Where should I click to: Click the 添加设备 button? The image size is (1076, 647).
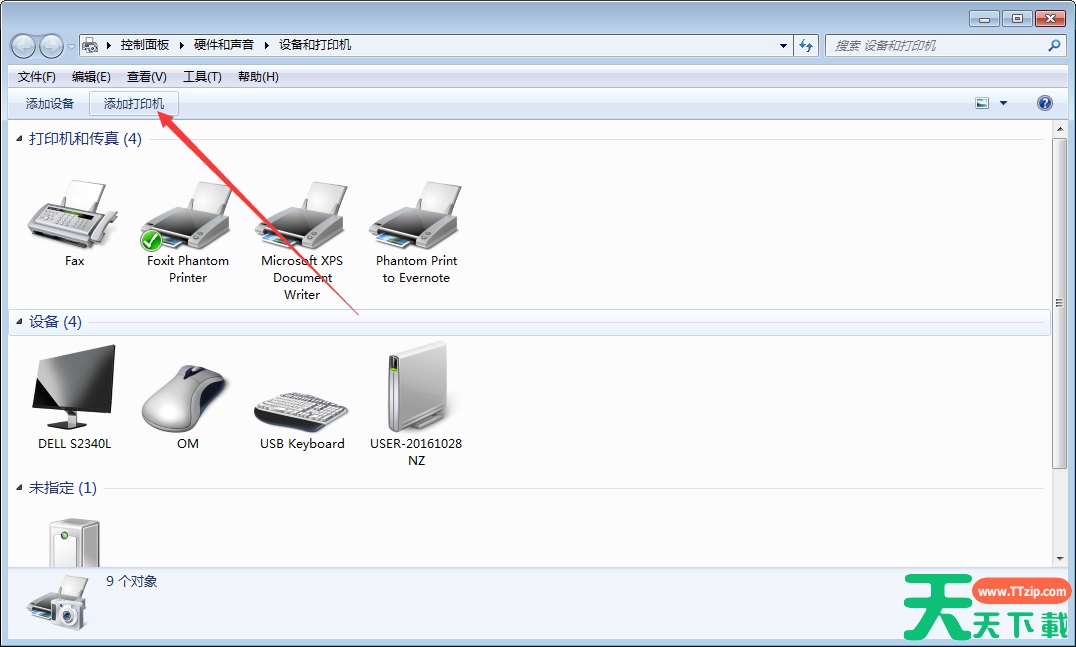point(49,104)
